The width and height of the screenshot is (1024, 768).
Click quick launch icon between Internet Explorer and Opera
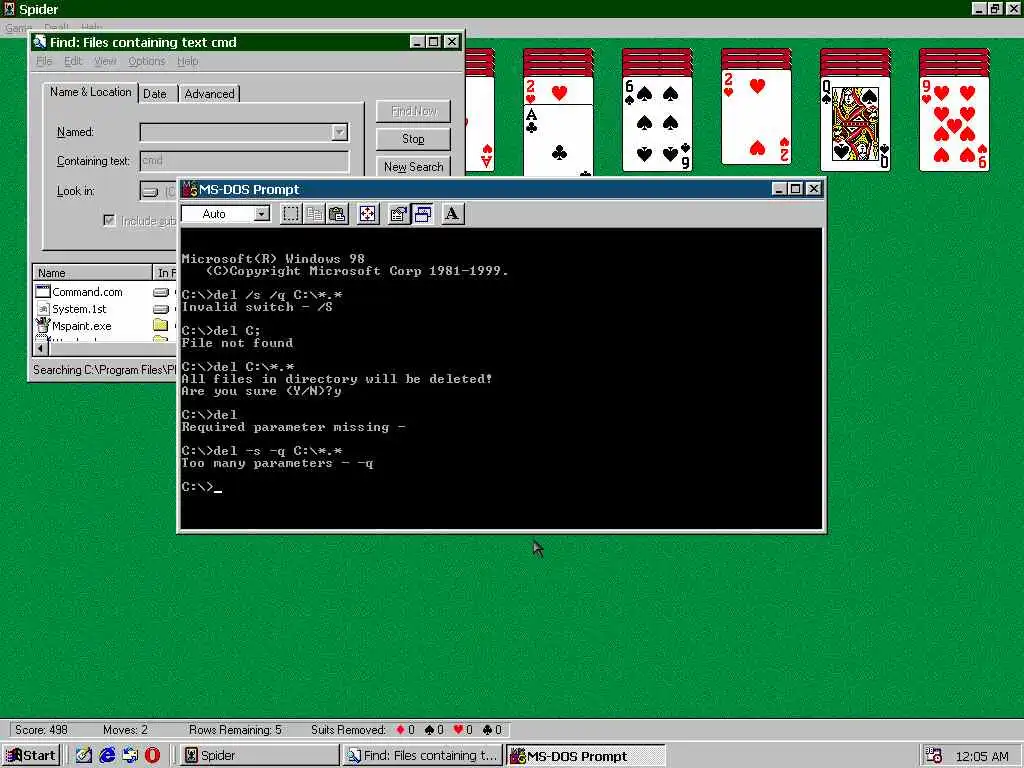(130, 755)
